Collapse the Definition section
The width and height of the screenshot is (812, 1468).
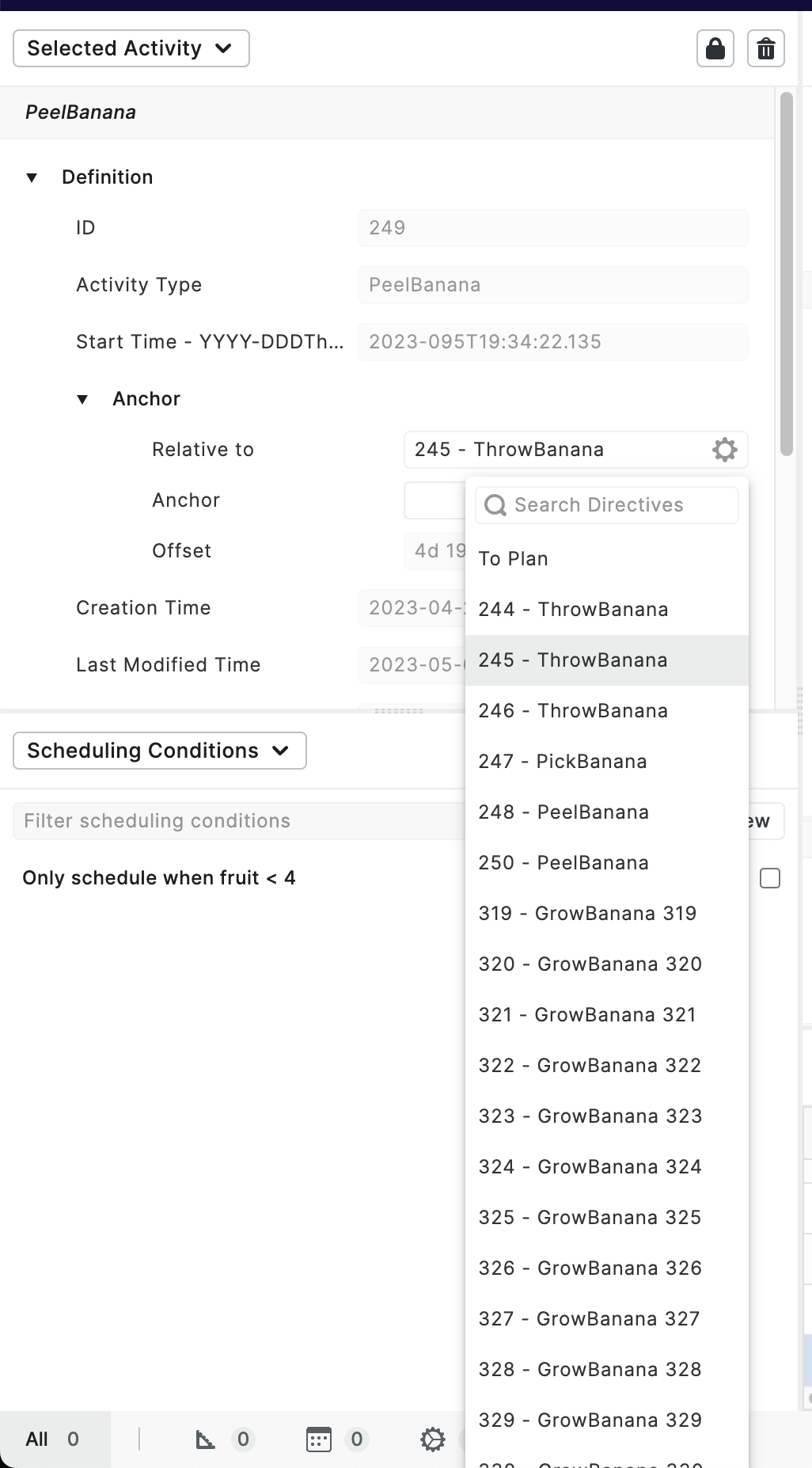coord(32,177)
